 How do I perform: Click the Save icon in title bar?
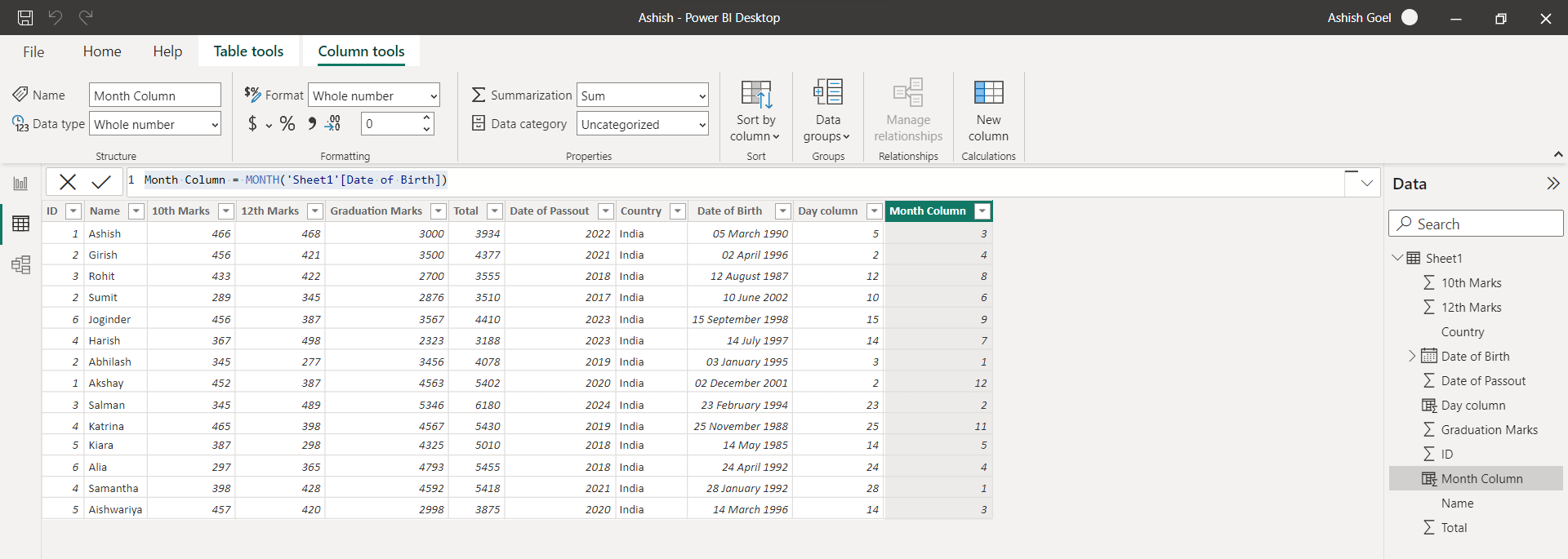pos(25,18)
